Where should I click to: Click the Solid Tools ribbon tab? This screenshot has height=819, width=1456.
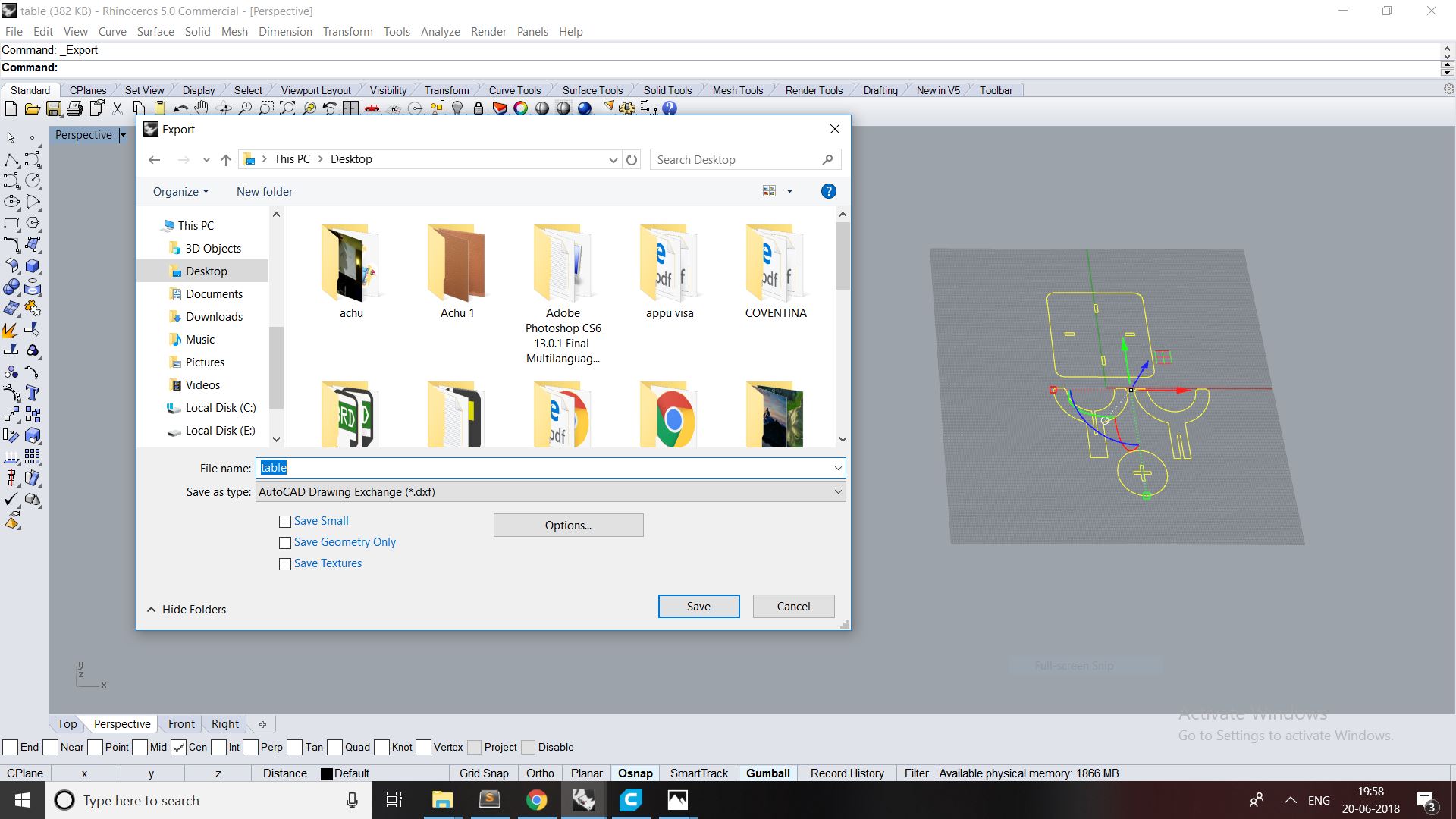tap(666, 90)
